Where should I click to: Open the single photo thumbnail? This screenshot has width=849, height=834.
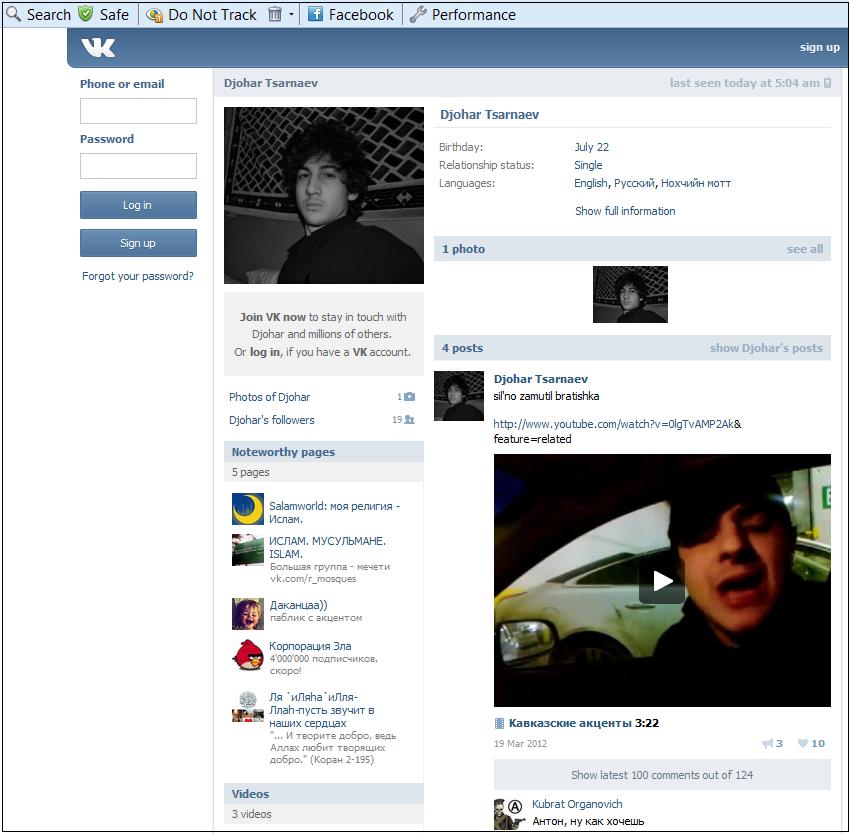[x=630, y=294]
